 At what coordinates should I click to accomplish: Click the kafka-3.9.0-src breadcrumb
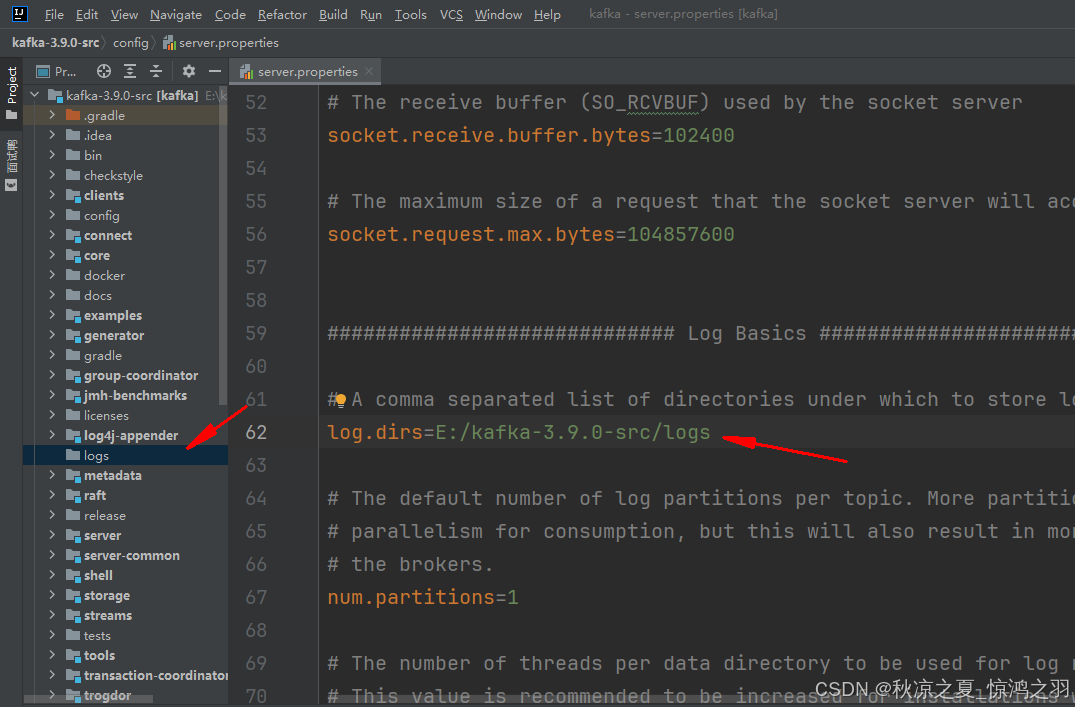(55, 43)
